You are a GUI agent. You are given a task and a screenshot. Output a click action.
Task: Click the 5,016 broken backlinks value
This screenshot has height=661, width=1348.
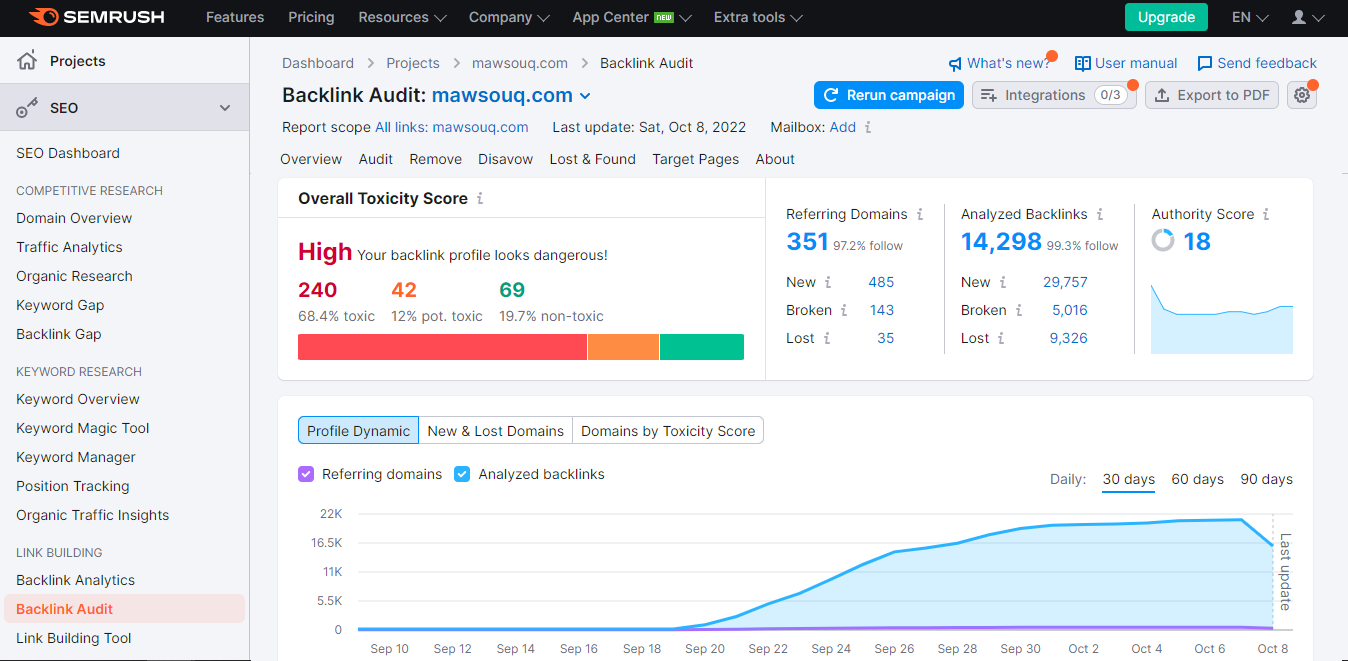point(1069,310)
